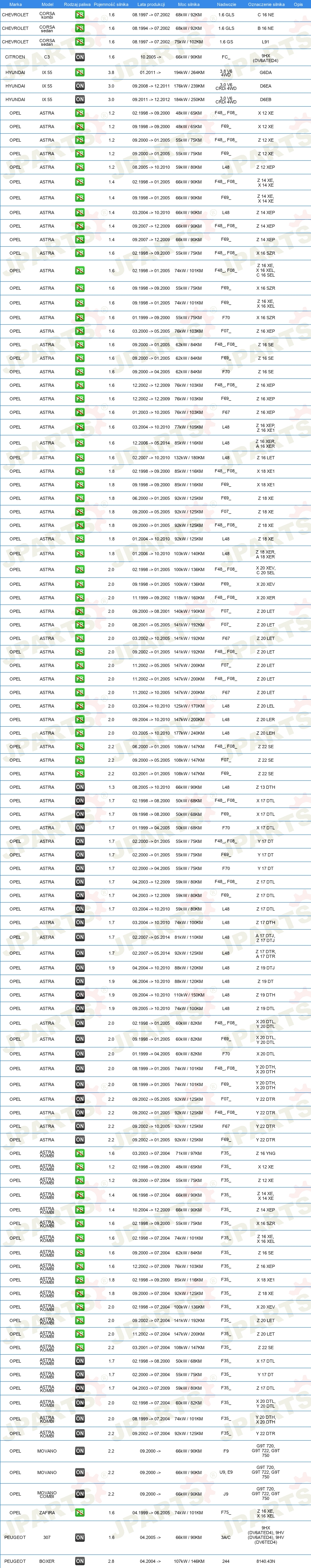The height and width of the screenshot is (1568, 311).
Task: Click diesel ON icon in Citroen C3 row
Action: coord(80,57)
